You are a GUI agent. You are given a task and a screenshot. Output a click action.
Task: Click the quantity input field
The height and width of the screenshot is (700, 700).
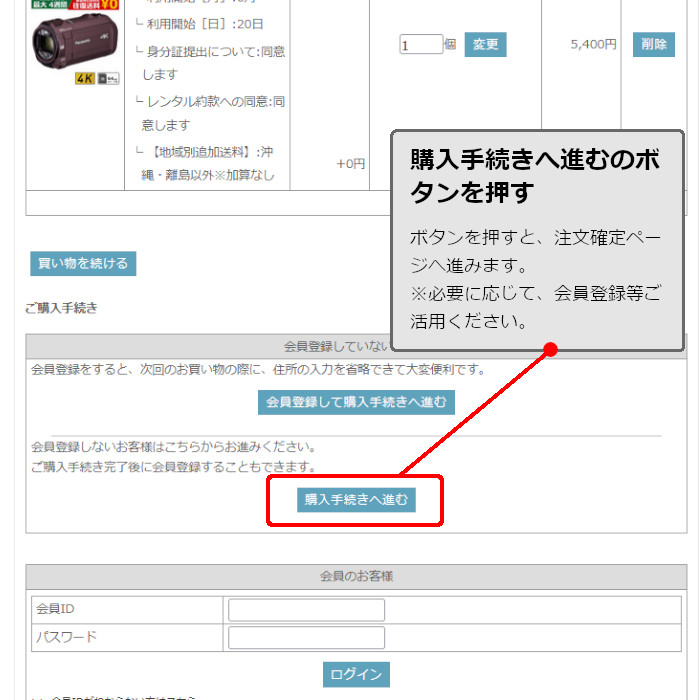point(421,45)
